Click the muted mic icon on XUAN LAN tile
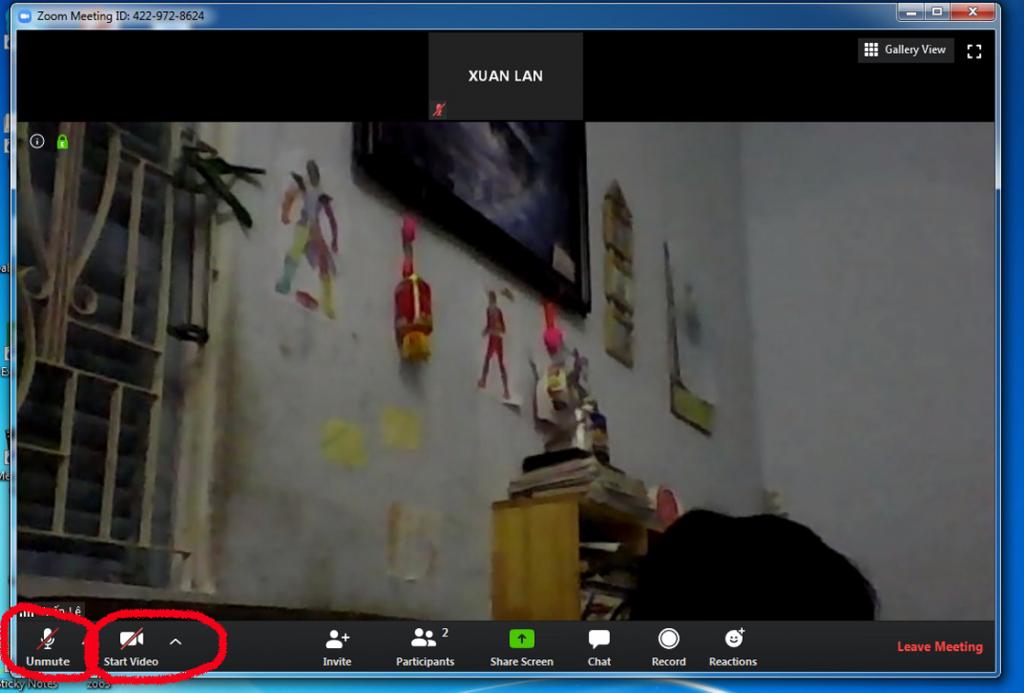The width and height of the screenshot is (1024, 693). tap(438, 109)
